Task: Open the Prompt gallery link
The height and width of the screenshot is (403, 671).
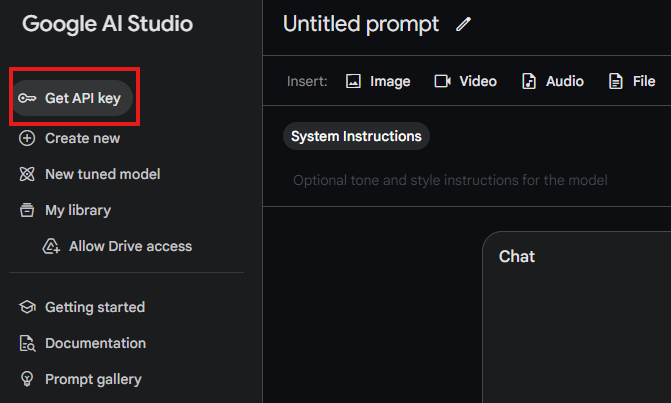Action: [x=93, y=379]
